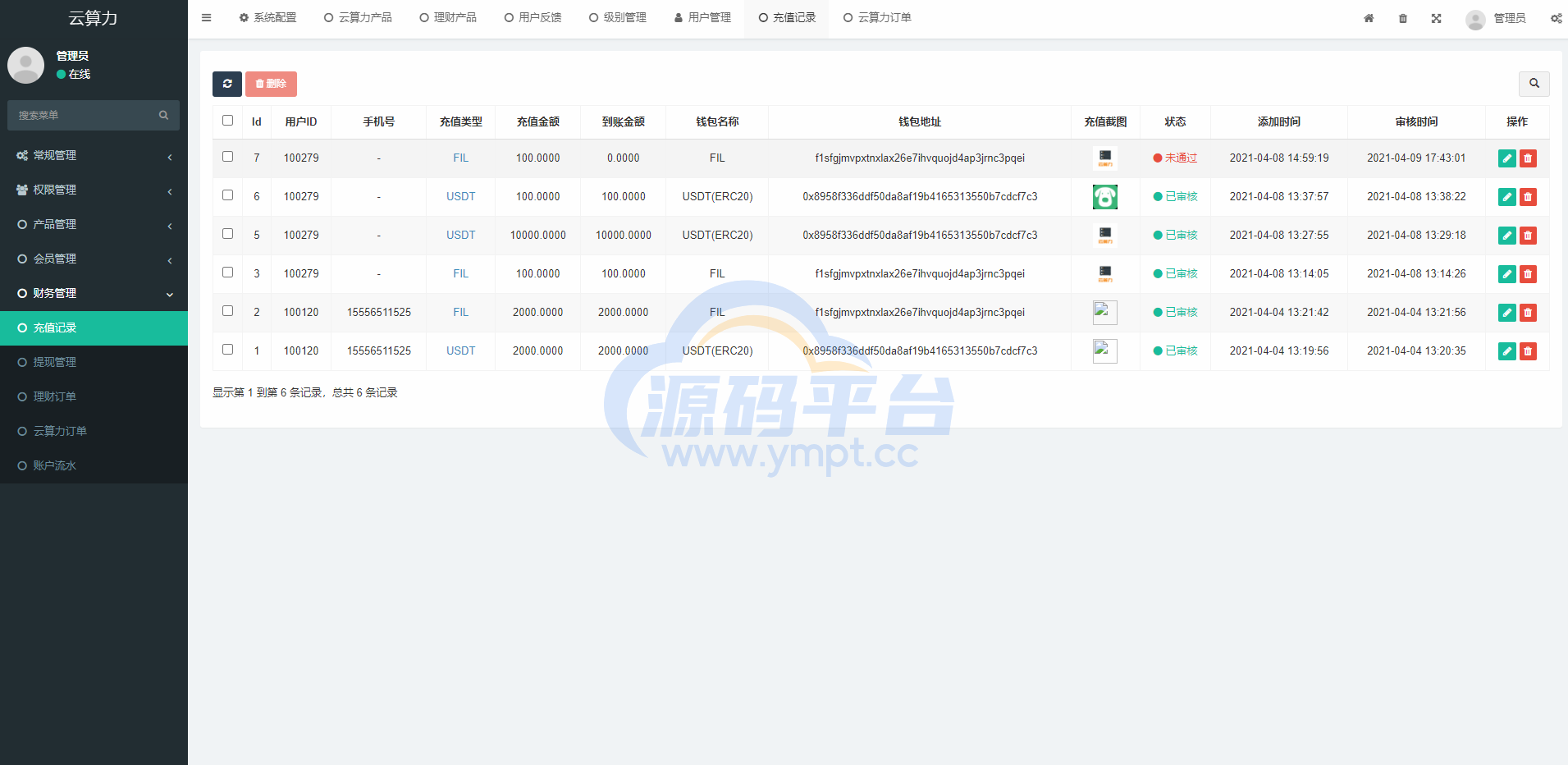
Task: Click the FIL type link for Id 7
Action: pos(460,158)
